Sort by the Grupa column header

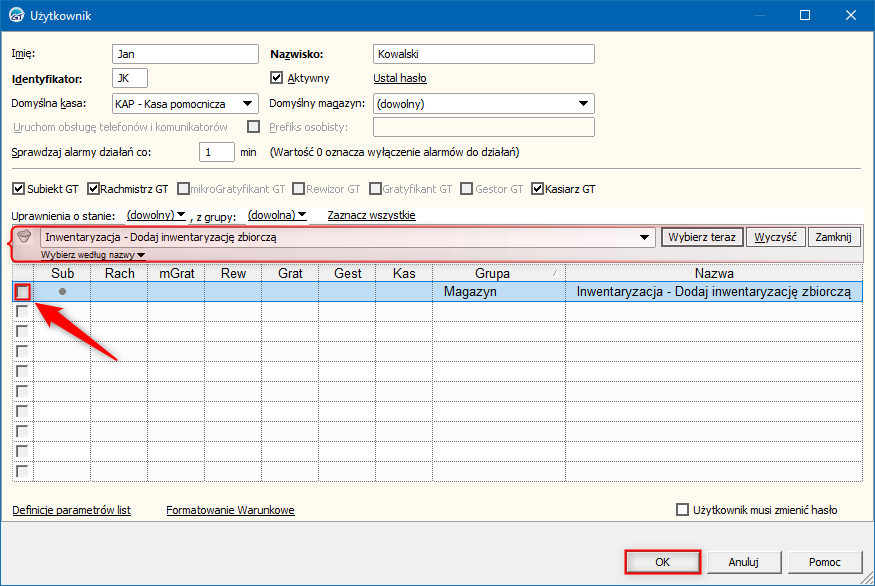(499, 273)
